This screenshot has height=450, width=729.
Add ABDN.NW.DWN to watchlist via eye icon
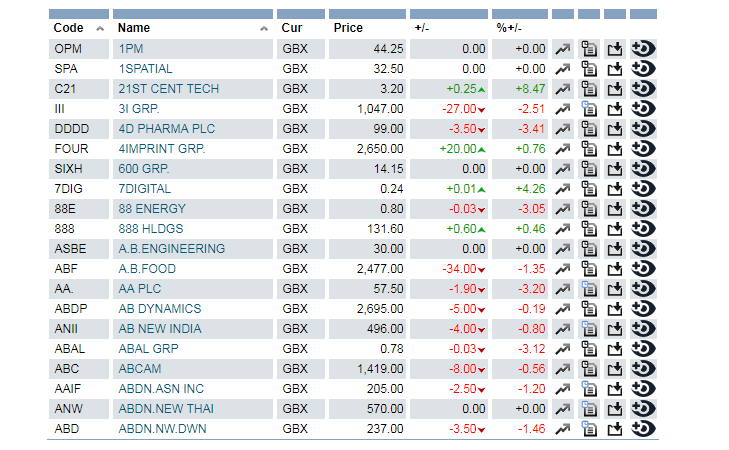tap(644, 429)
